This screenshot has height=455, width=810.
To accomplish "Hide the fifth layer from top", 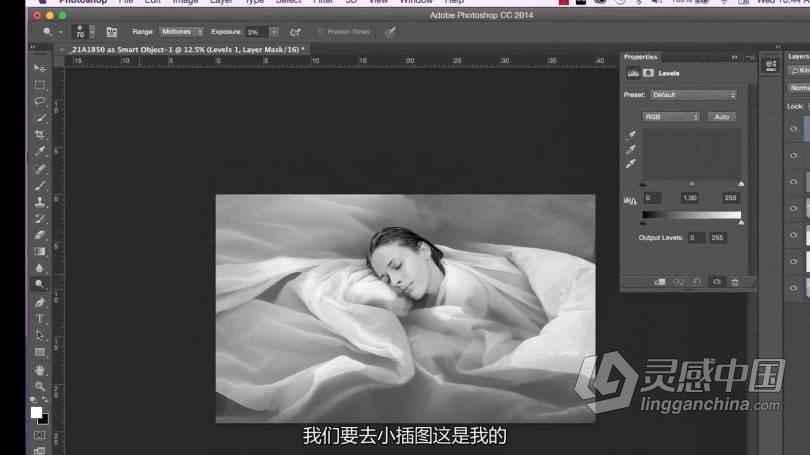I will pyautogui.click(x=794, y=235).
